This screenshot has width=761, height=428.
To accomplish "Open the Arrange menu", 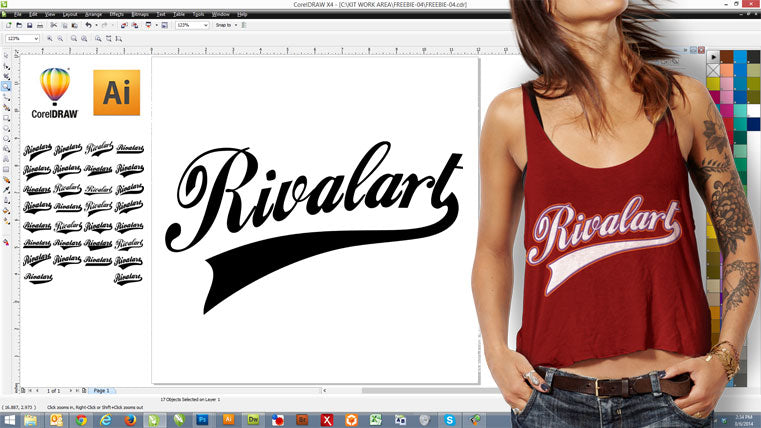I will [x=94, y=14].
